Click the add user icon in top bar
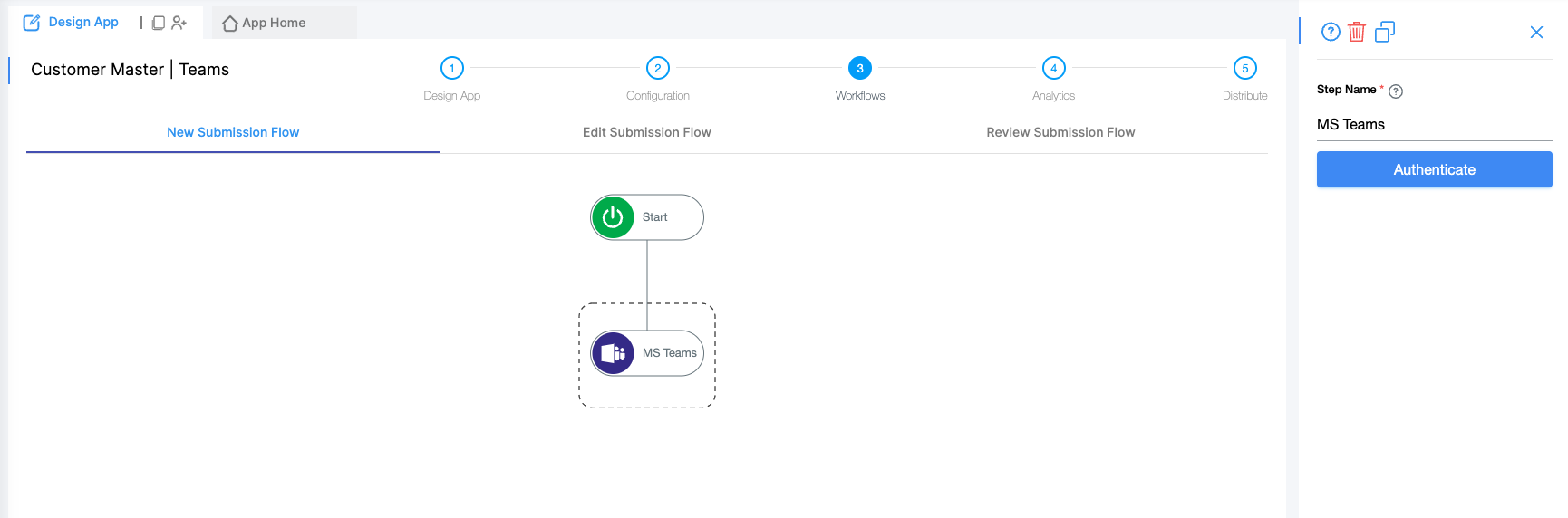The height and width of the screenshot is (518, 1568). tap(179, 23)
